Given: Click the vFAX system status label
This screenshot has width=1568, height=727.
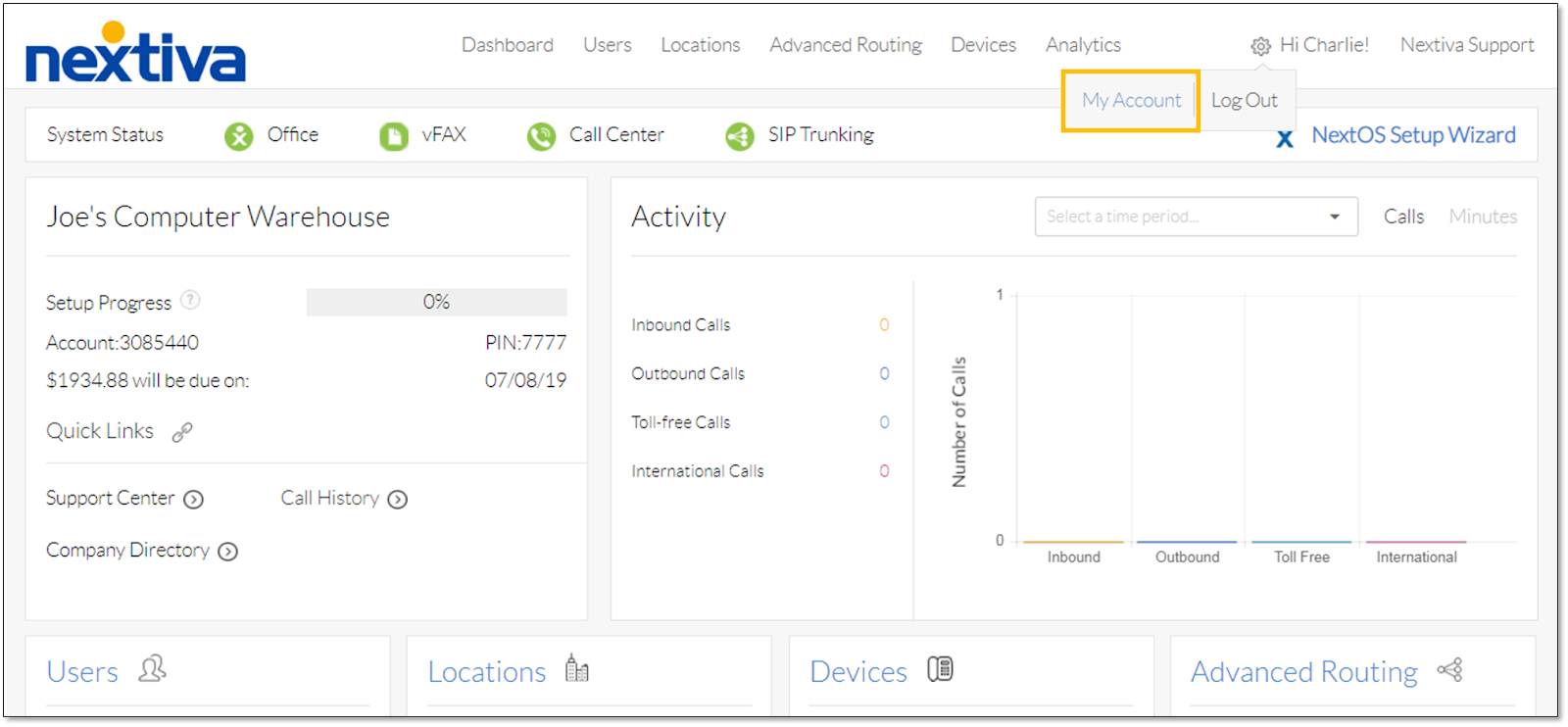Looking at the screenshot, I should [444, 134].
